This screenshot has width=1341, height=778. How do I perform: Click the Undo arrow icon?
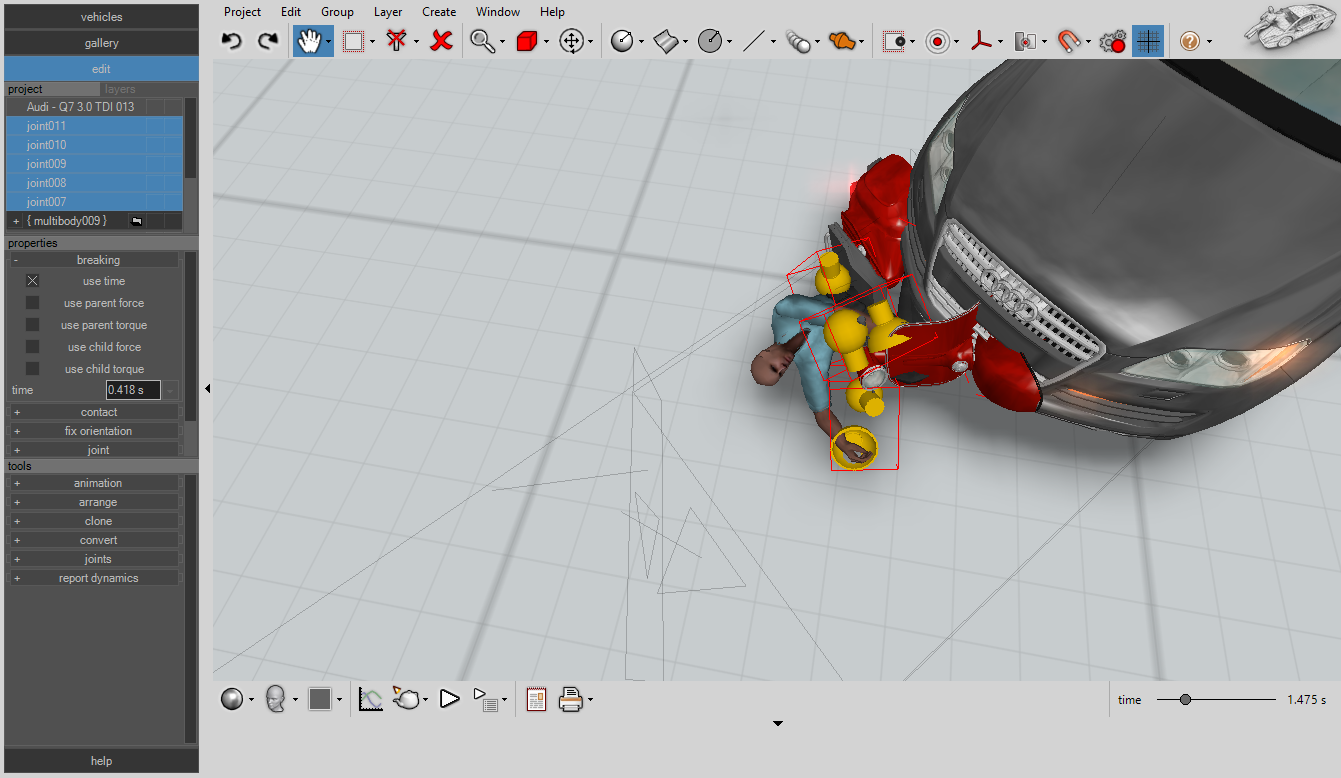coord(232,41)
